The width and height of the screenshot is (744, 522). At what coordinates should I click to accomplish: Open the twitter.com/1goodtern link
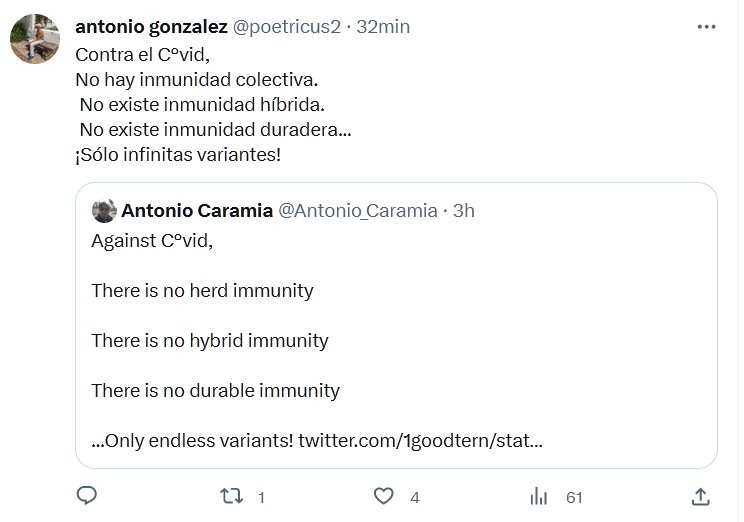(x=420, y=440)
